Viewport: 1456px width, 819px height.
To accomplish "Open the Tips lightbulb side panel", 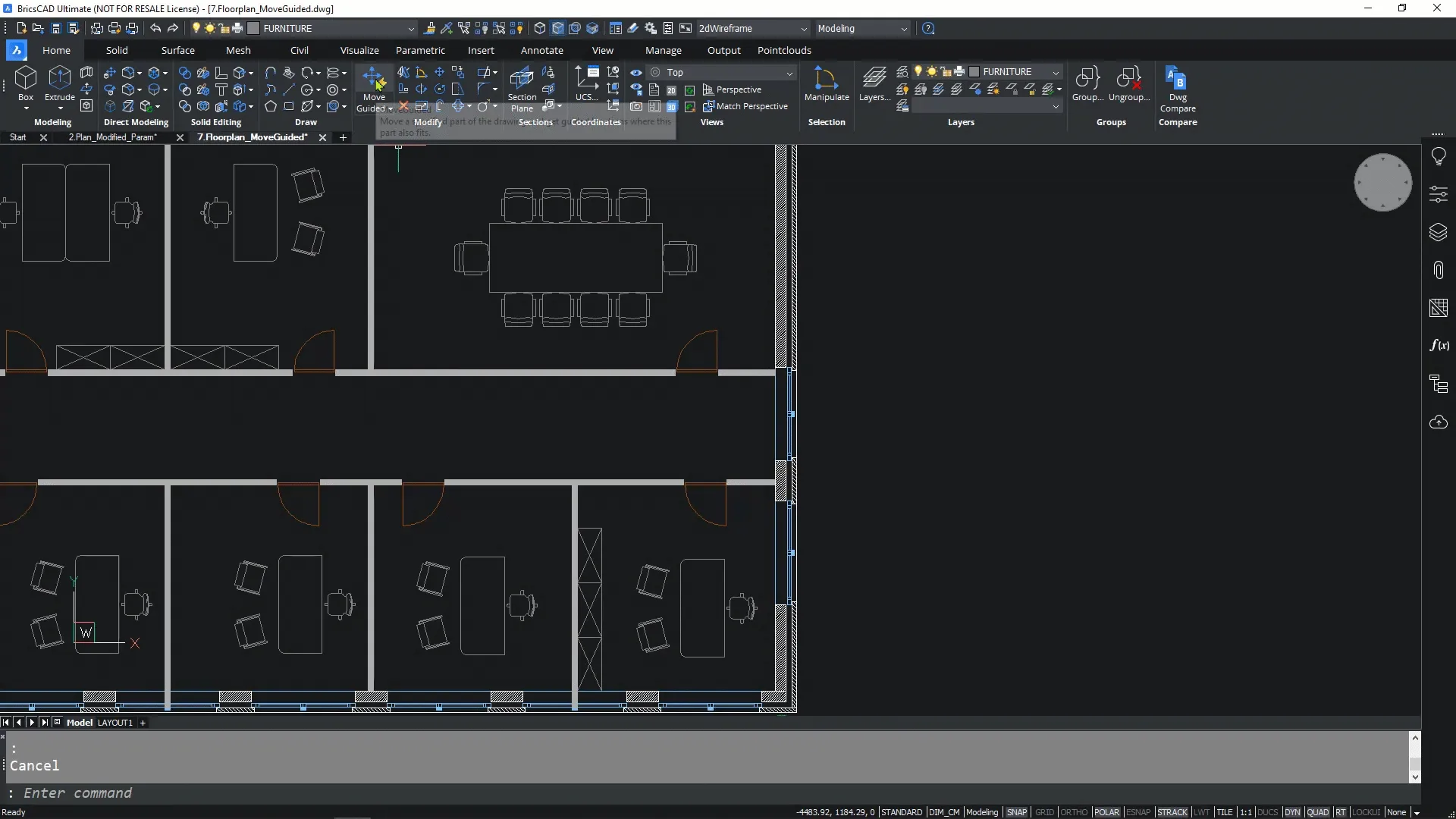I will click(x=1438, y=156).
